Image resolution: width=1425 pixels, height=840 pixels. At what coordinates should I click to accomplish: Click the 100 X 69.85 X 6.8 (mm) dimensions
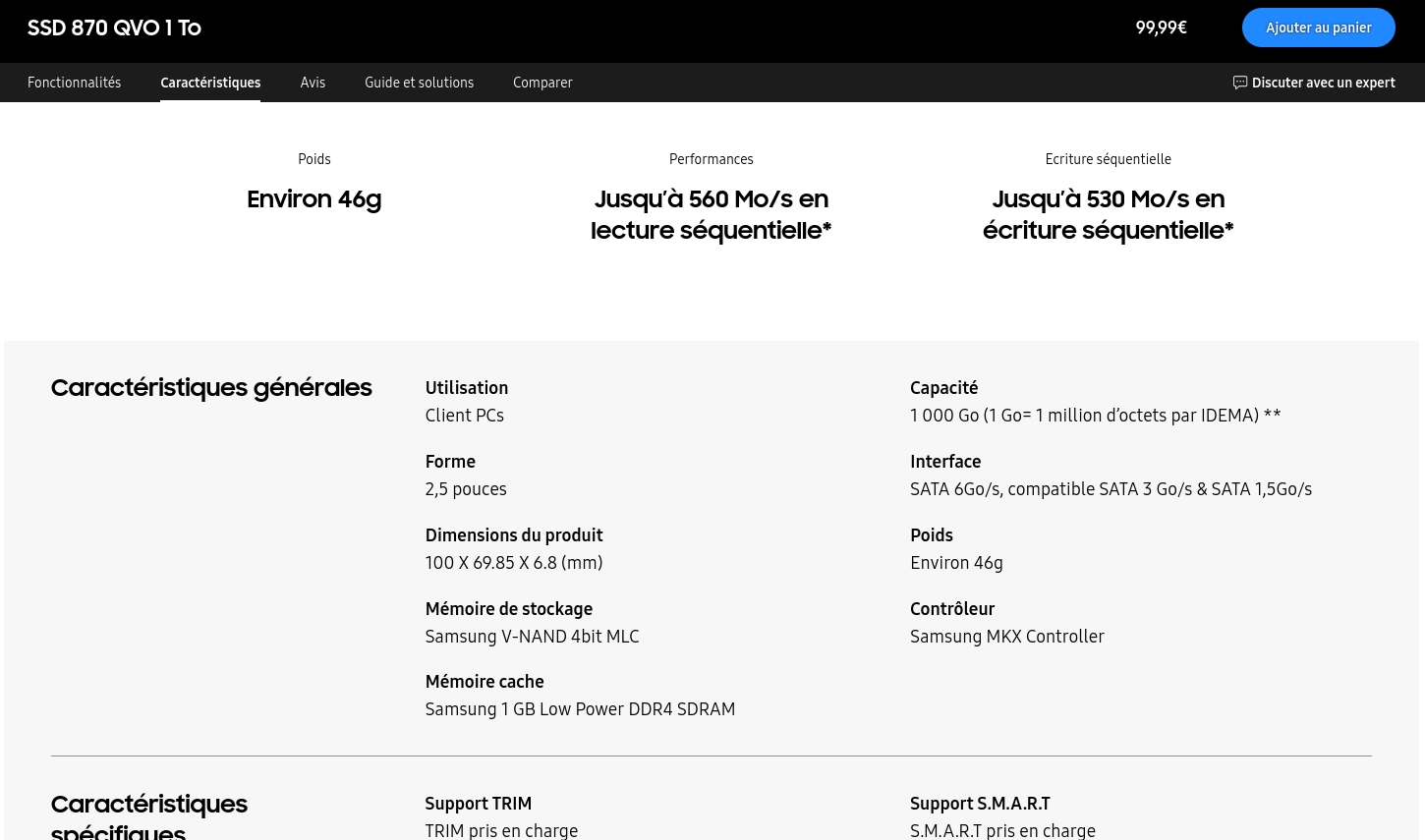point(513,563)
